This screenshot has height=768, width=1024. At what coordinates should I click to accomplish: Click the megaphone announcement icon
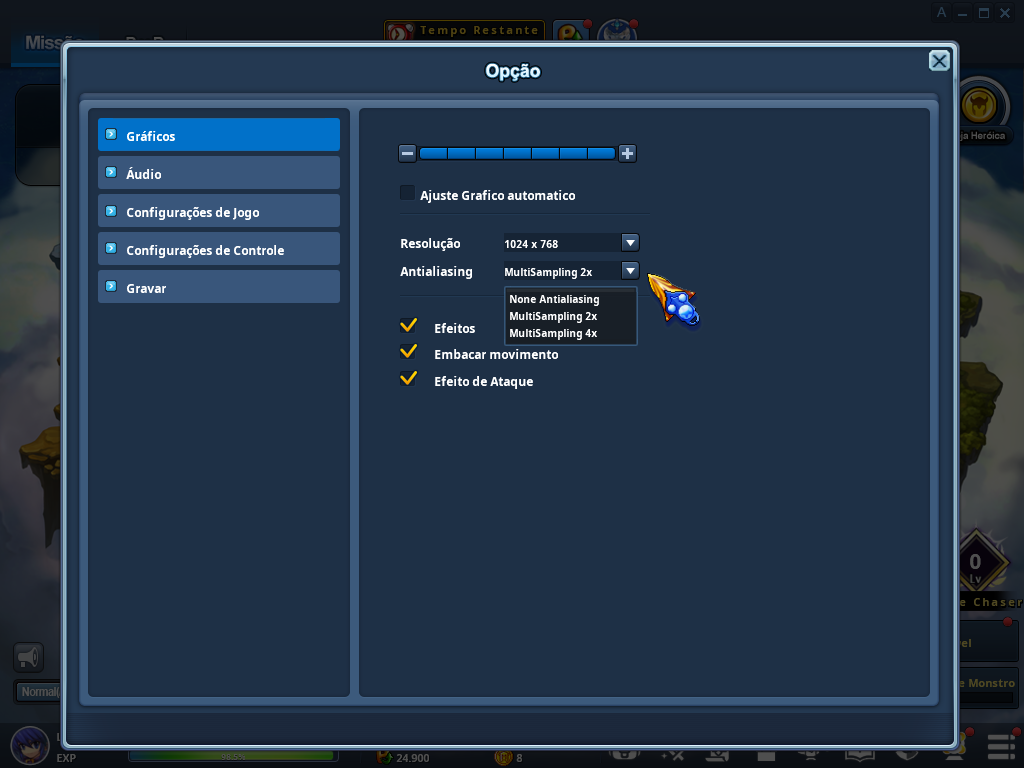tap(28, 657)
